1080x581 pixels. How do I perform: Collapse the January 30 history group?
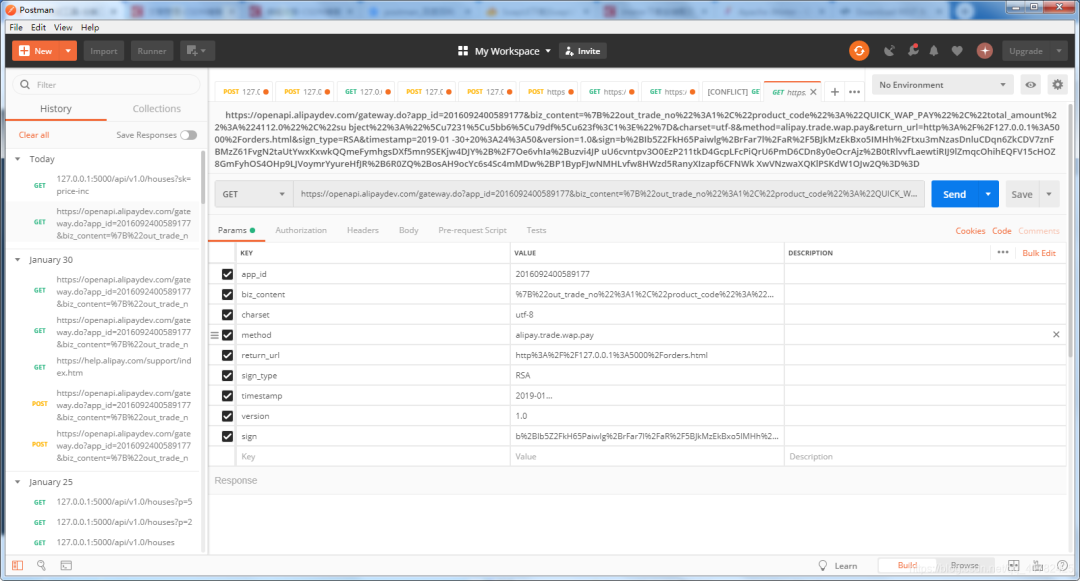[18, 260]
